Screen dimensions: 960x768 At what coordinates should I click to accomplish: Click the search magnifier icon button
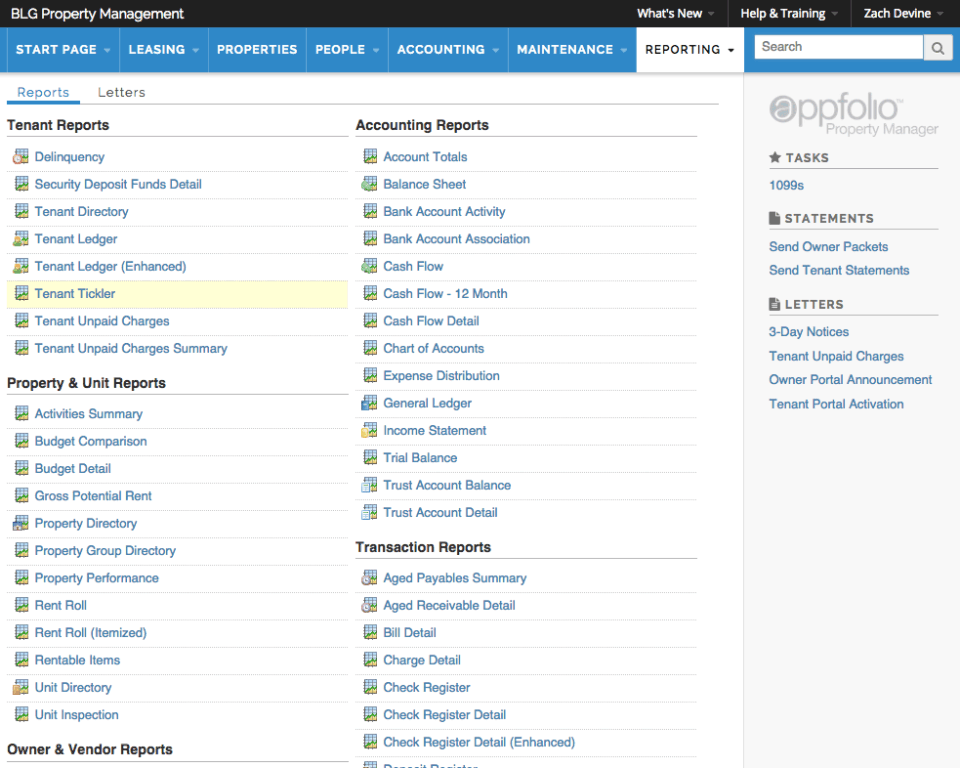tap(938, 47)
